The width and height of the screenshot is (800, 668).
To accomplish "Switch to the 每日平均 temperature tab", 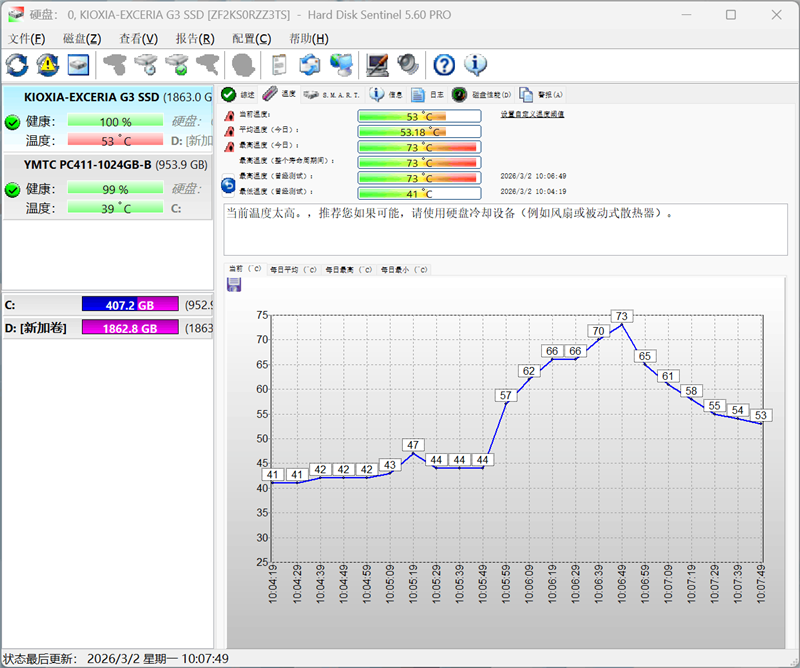I will point(292,269).
